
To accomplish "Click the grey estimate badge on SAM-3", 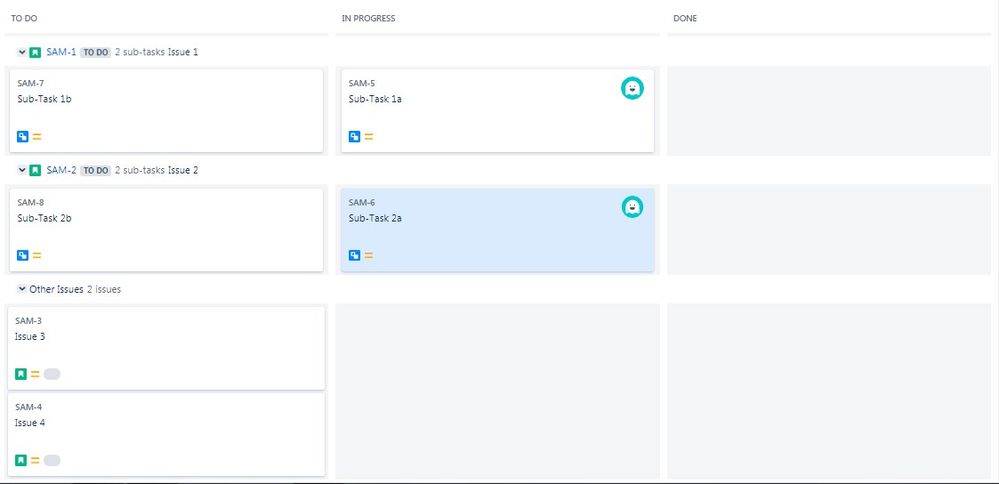I will click(52, 374).
